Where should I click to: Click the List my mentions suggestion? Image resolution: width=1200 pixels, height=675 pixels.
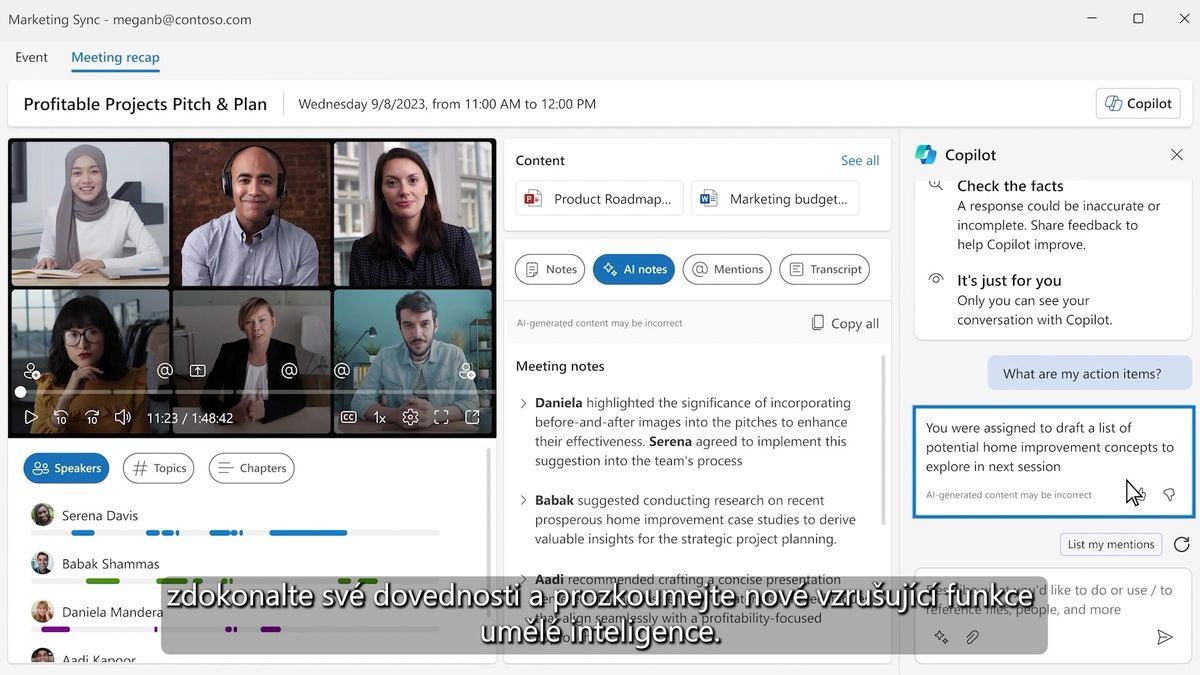coord(1111,544)
